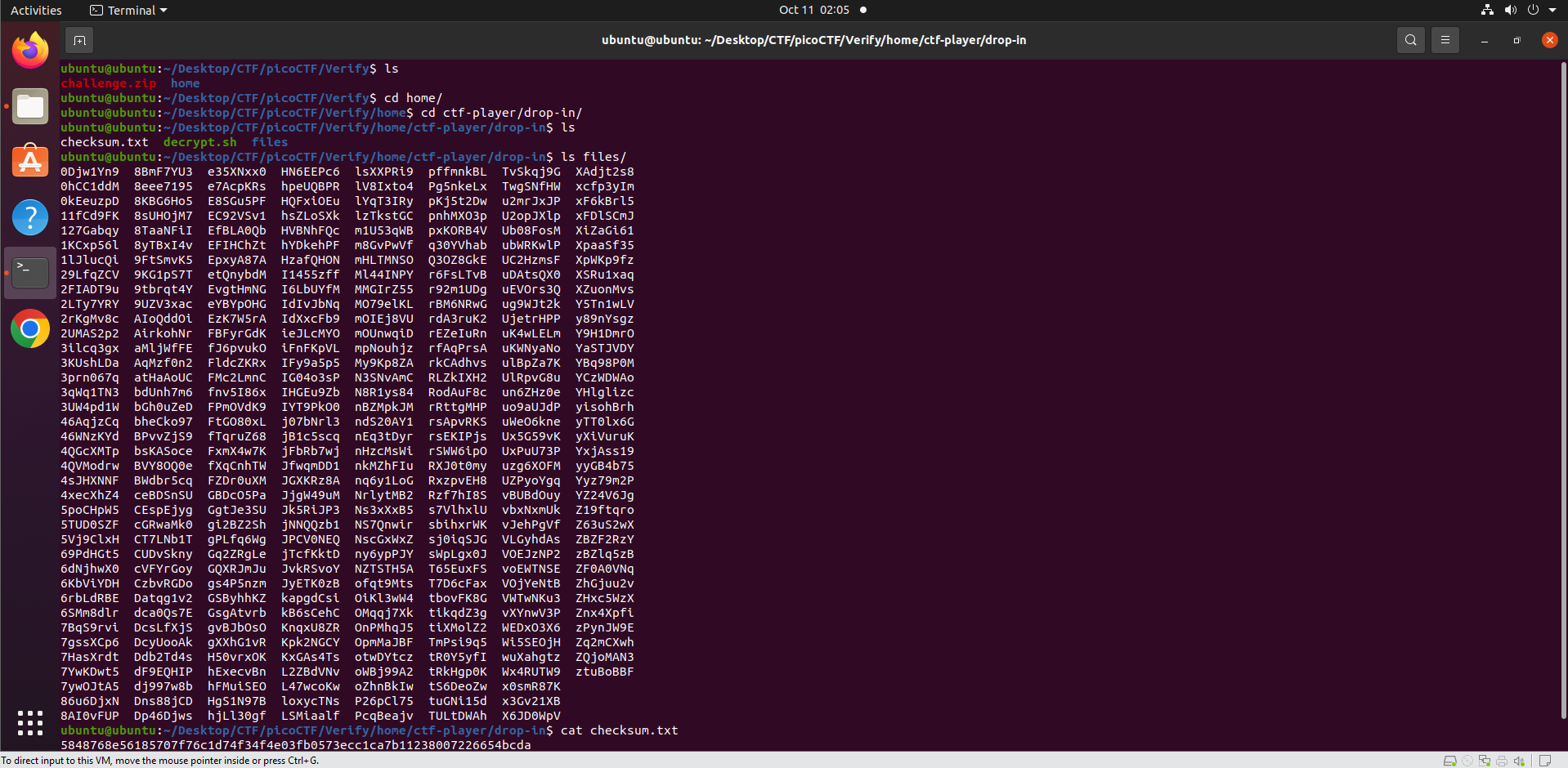Open Ubuntu Software from the dock
Screen dimensions: 1568x768
coord(30,162)
